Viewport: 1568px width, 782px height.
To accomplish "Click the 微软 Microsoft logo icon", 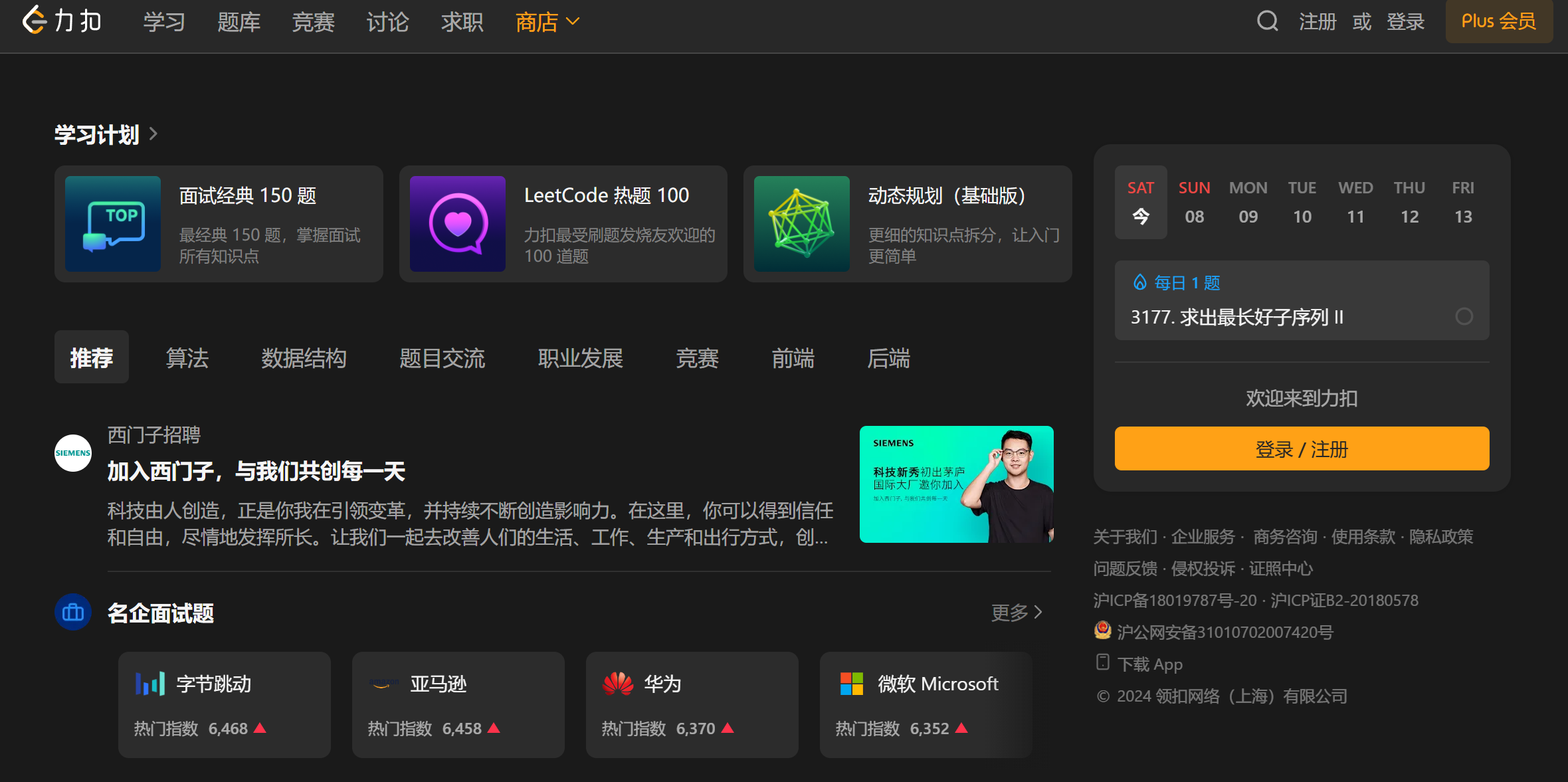I will pyautogui.click(x=852, y=683).
